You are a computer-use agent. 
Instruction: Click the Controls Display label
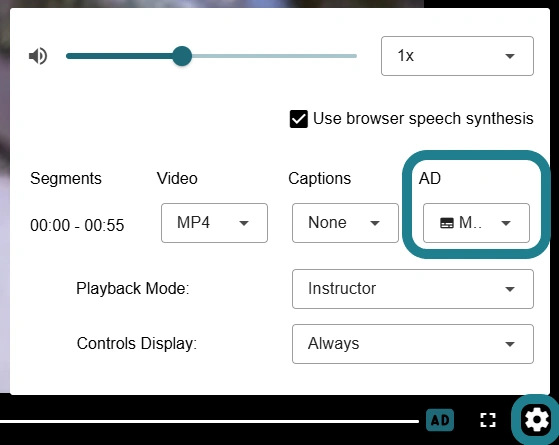point(137,344)
